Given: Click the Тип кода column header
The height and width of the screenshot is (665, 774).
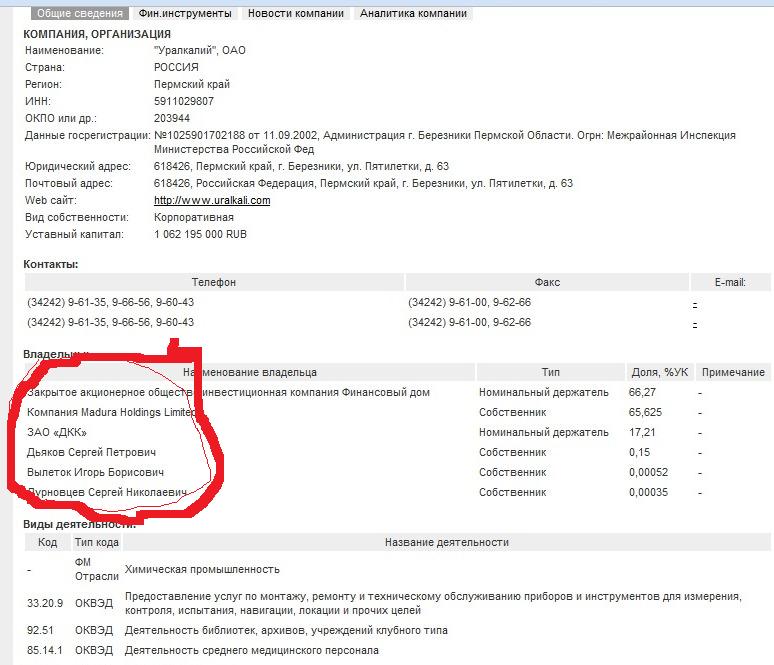Looking at the screenshot, I should click(x=96, y=542).
